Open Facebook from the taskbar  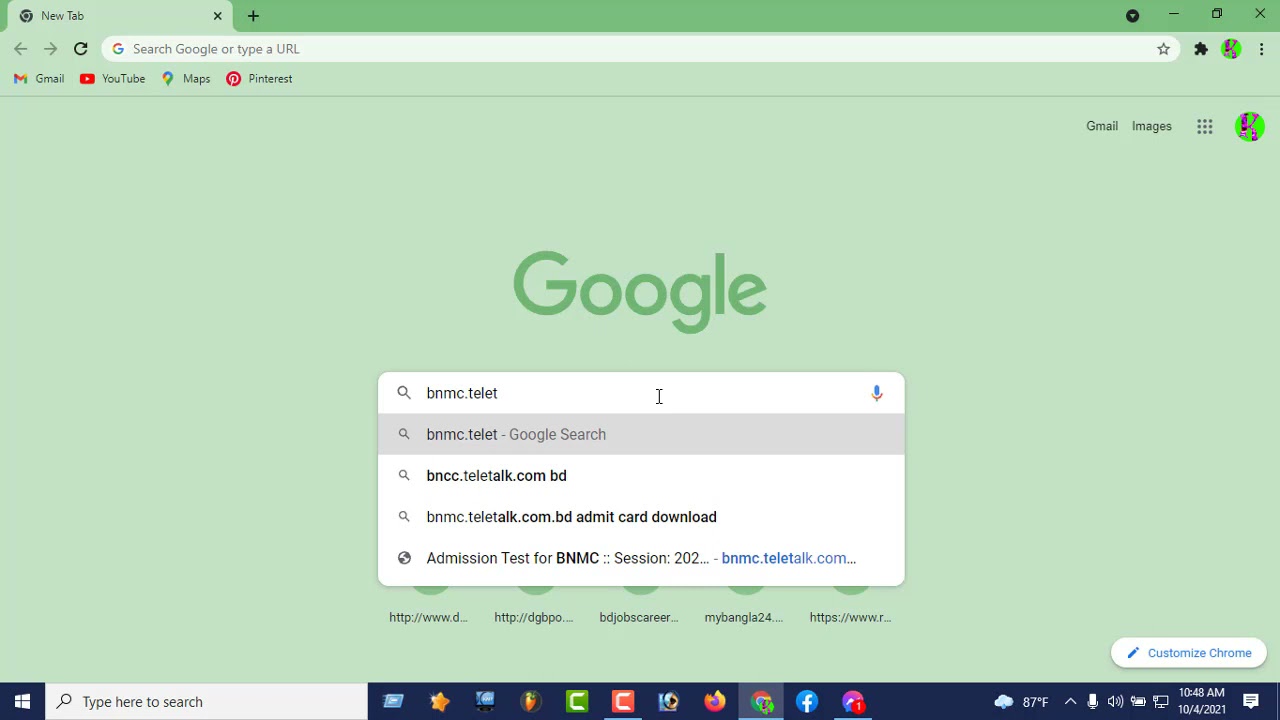coord(808,702)
